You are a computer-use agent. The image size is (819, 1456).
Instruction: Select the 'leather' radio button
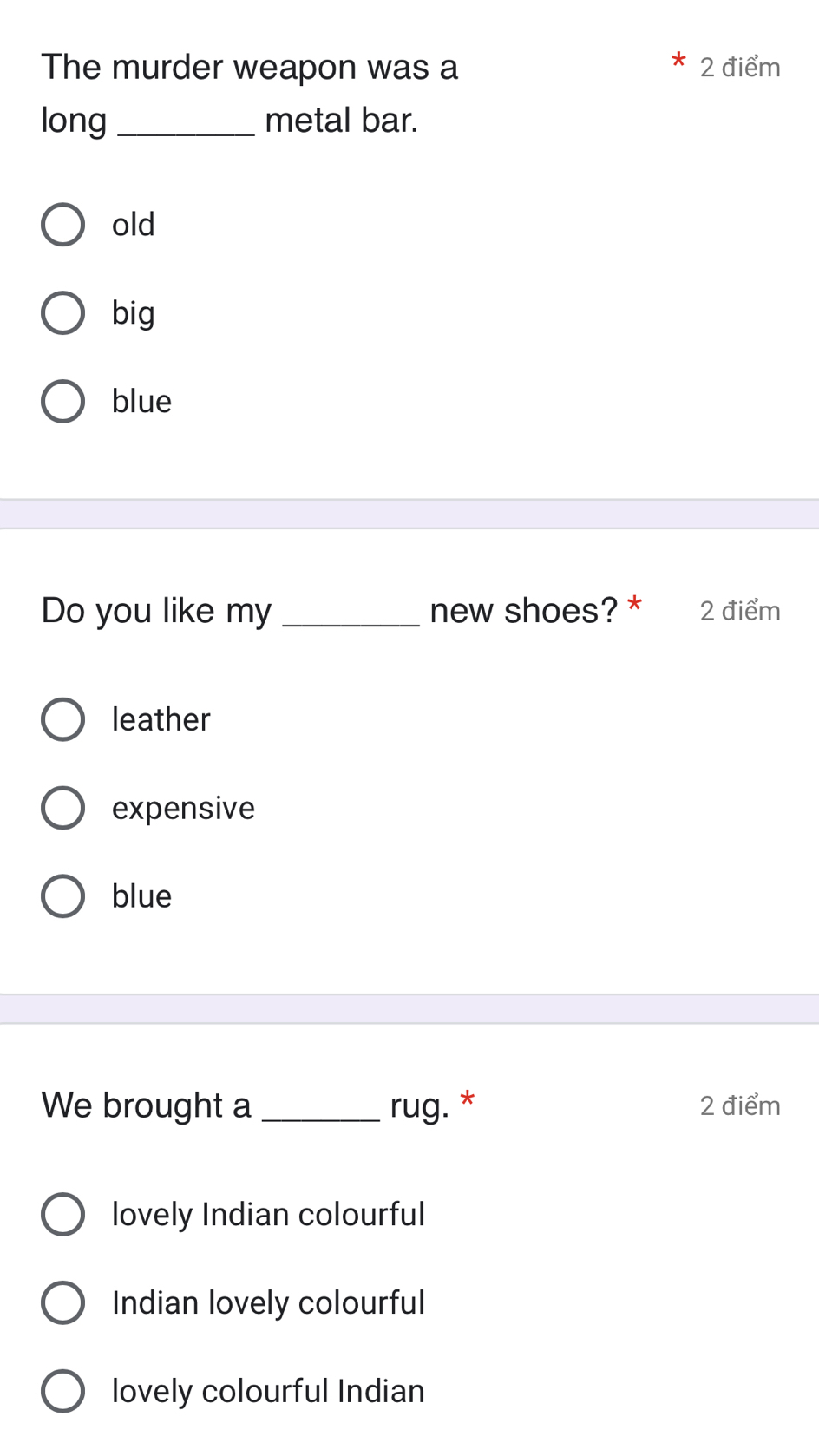62,719
